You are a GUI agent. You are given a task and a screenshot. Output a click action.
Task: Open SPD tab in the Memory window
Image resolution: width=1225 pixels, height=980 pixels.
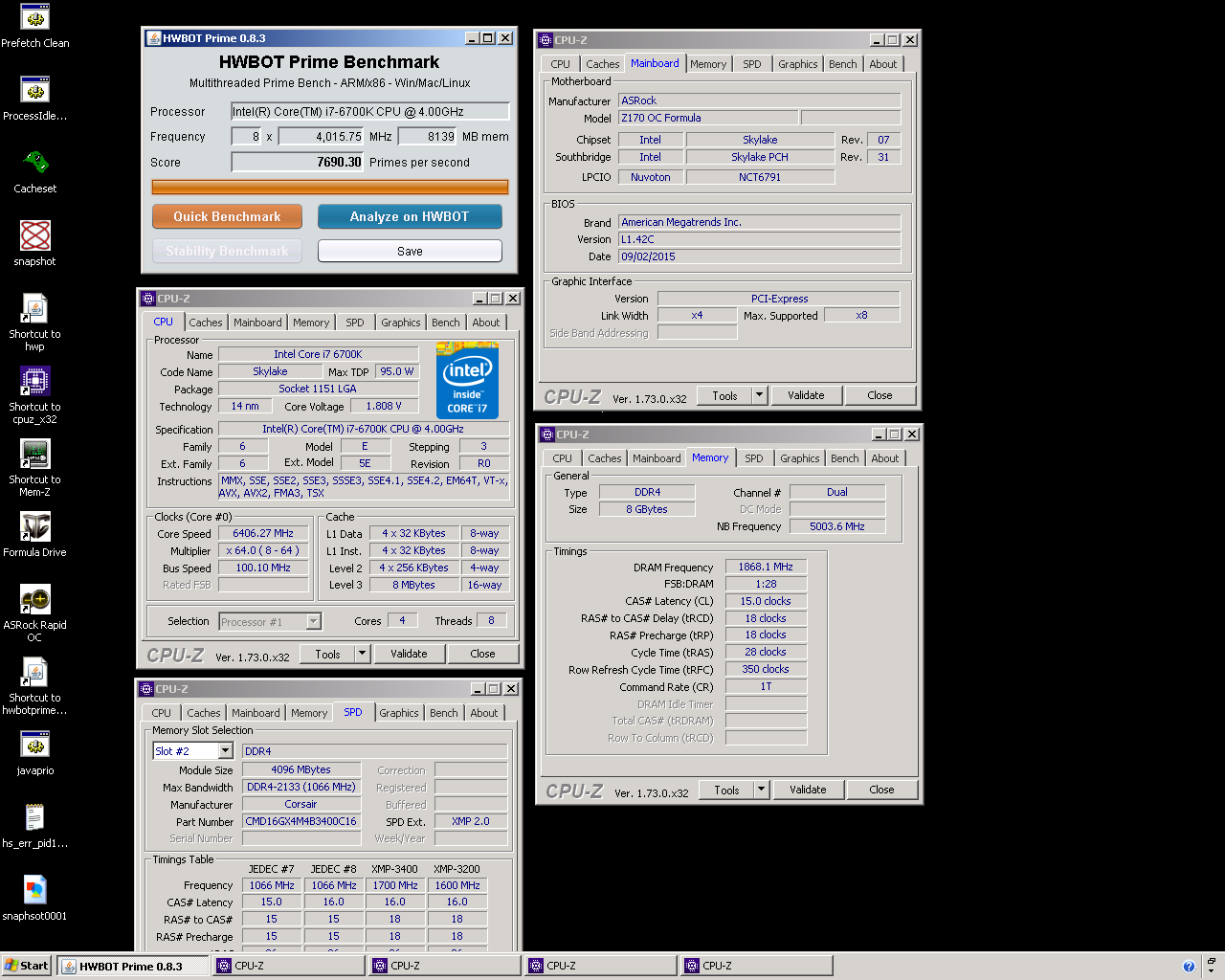(x=754, y=458)
